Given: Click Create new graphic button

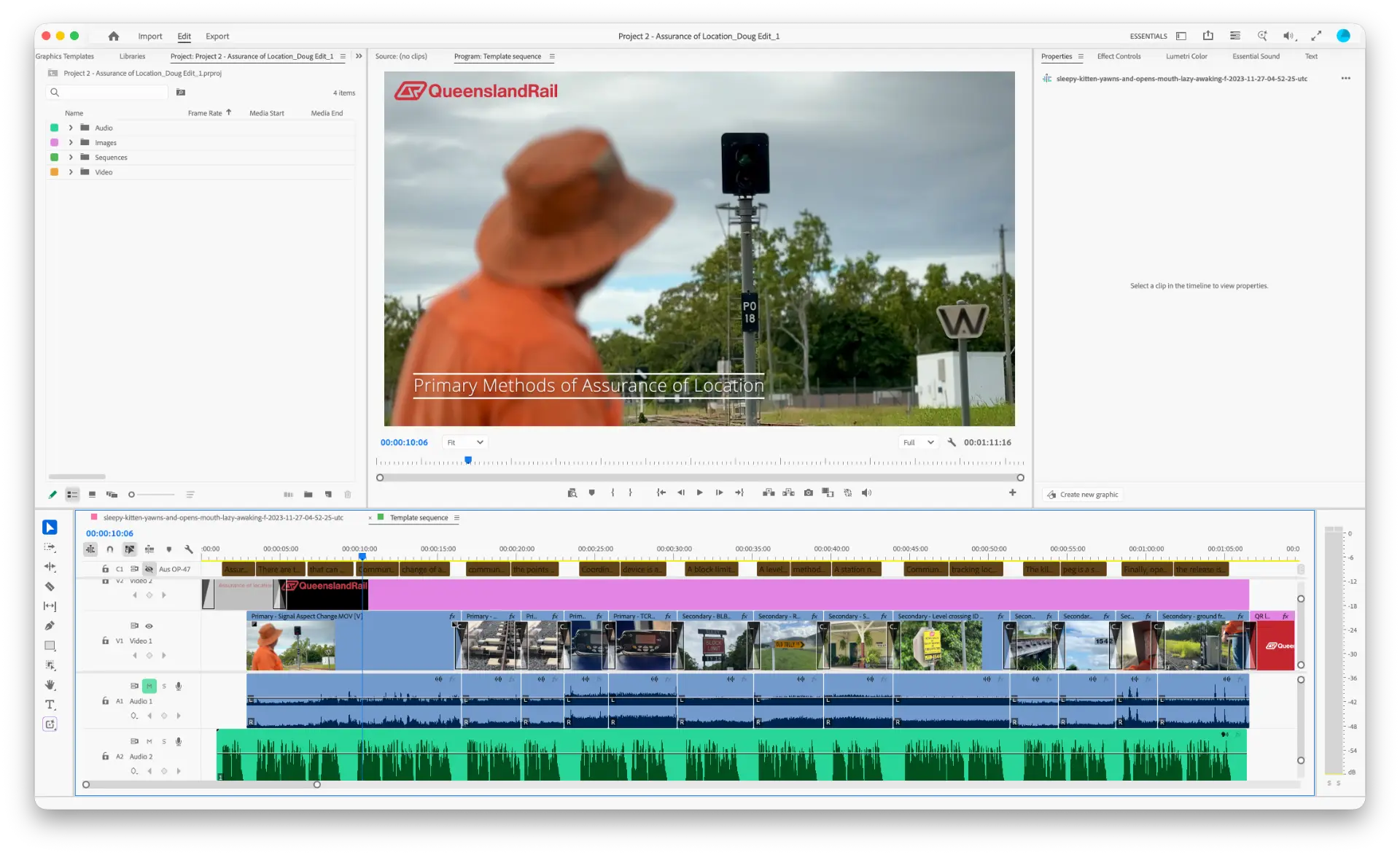Looking at the screenshot, I should [1083, 495].
